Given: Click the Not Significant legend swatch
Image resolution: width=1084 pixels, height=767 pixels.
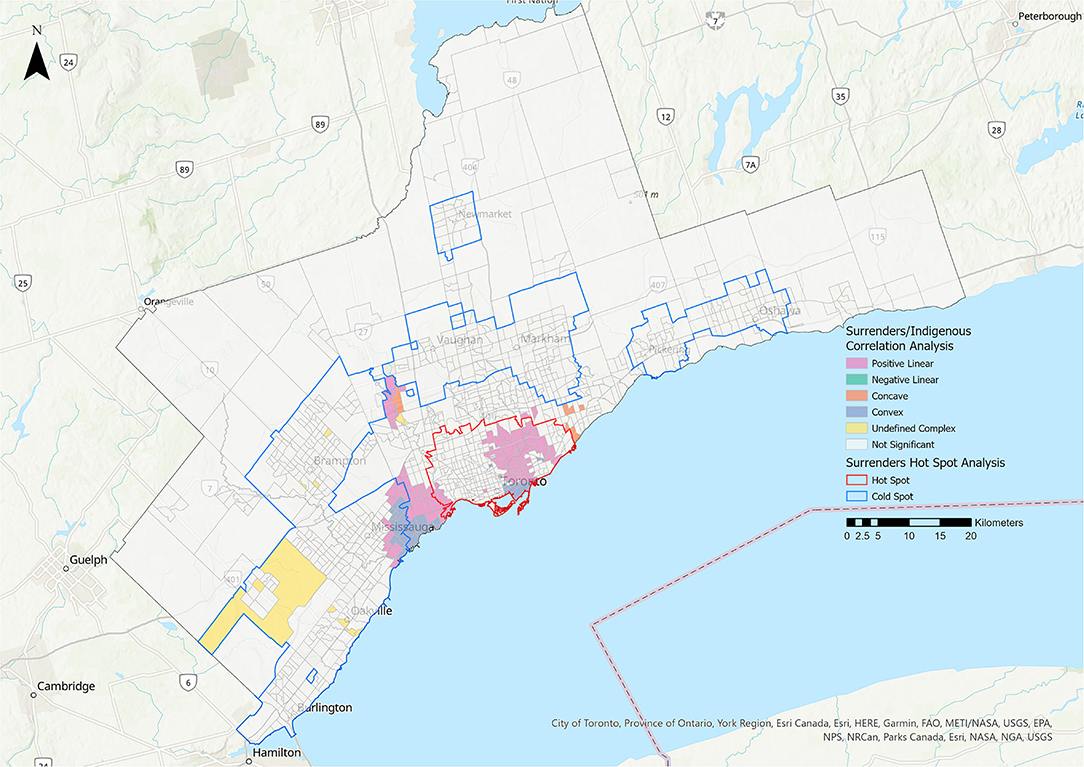Looking at the screenshot, I should click(x=857, y=445).
